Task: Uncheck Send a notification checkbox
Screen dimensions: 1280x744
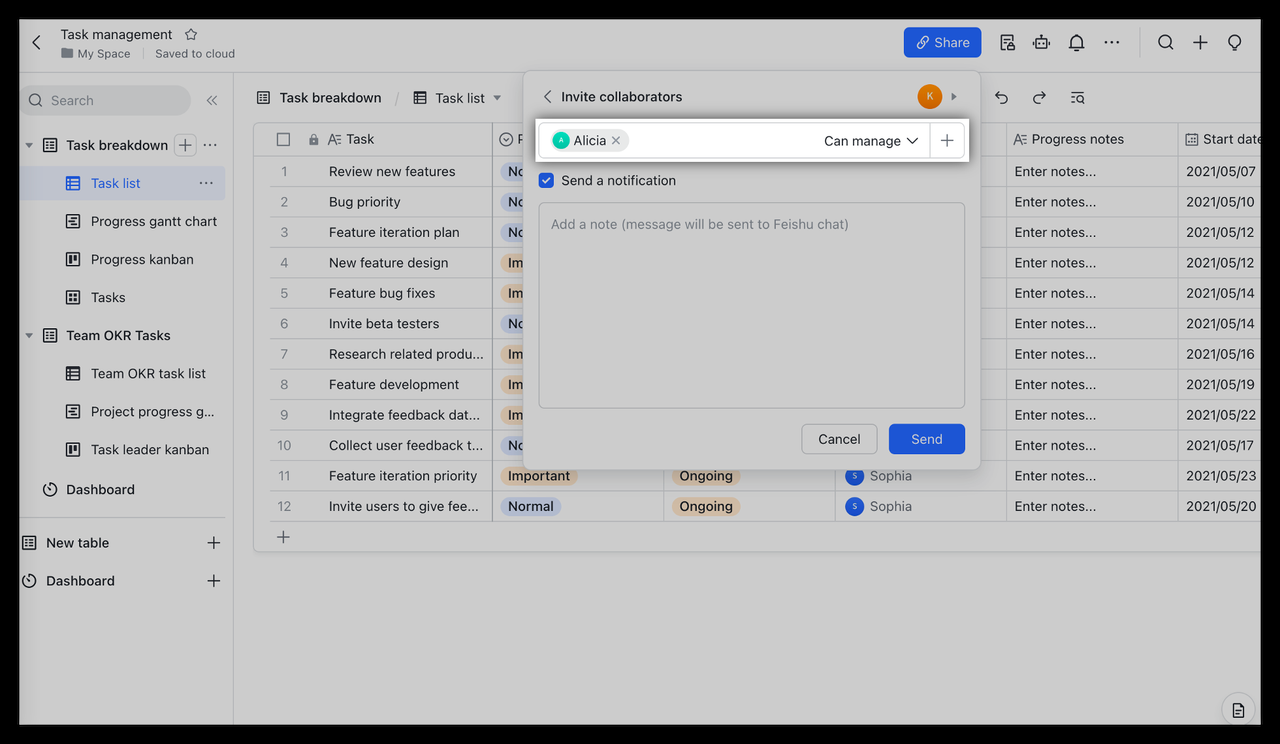Action: 546,181
